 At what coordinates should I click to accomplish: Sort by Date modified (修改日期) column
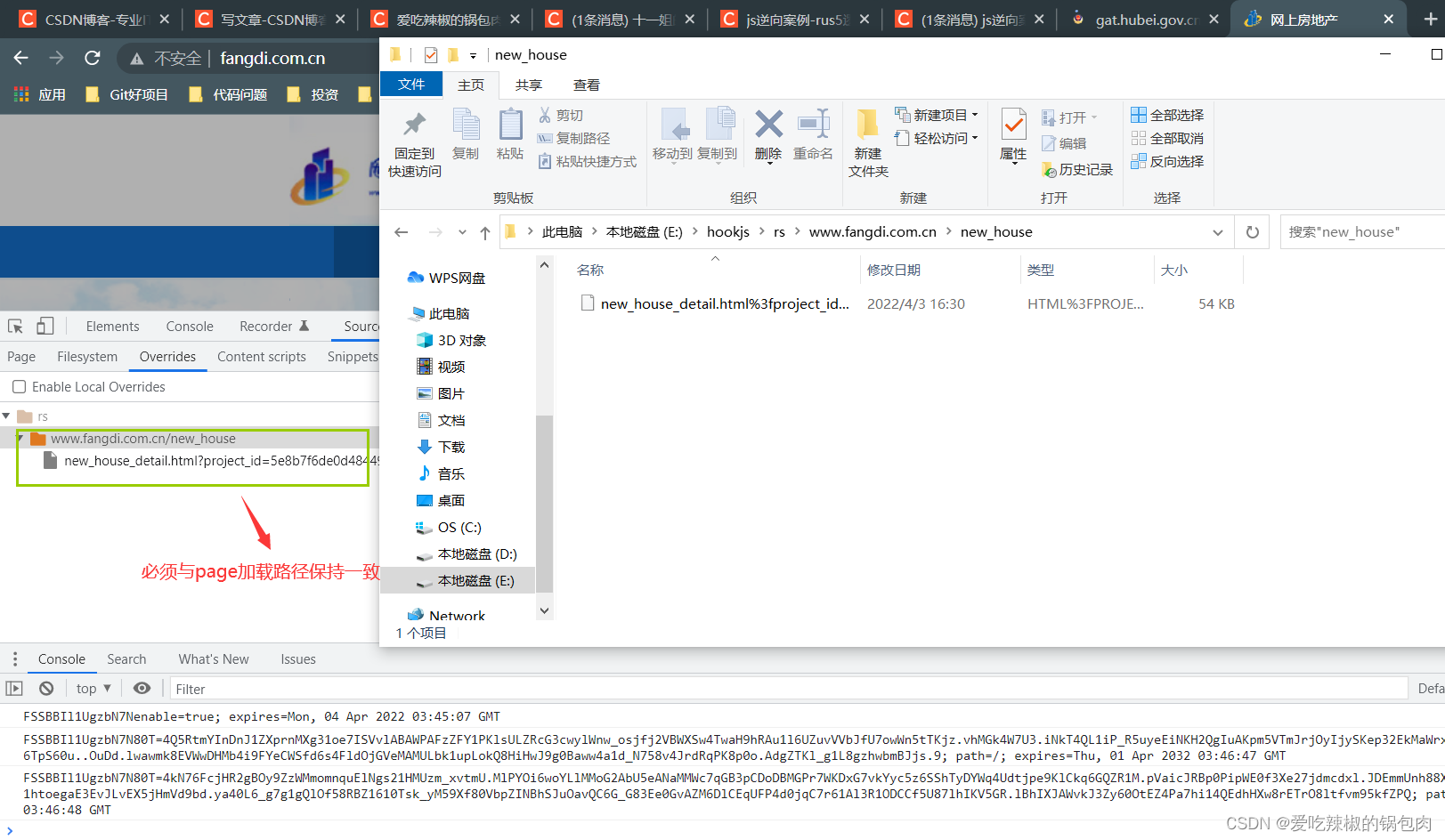[x=940, y=270]
